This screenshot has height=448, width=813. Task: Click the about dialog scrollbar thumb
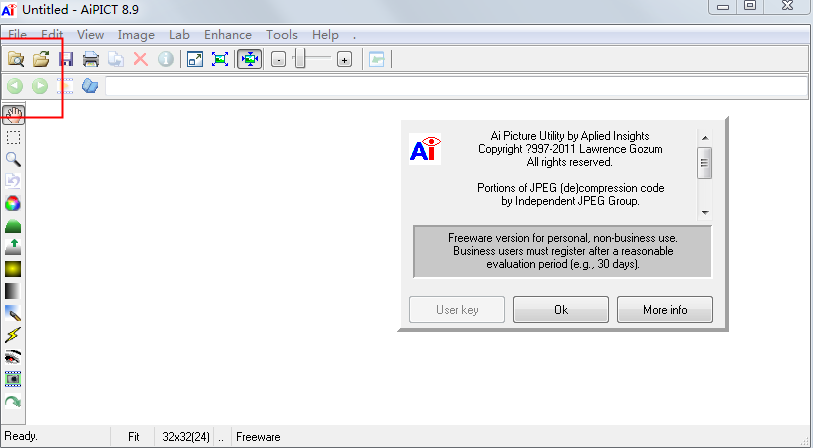(x=705, y=163)
